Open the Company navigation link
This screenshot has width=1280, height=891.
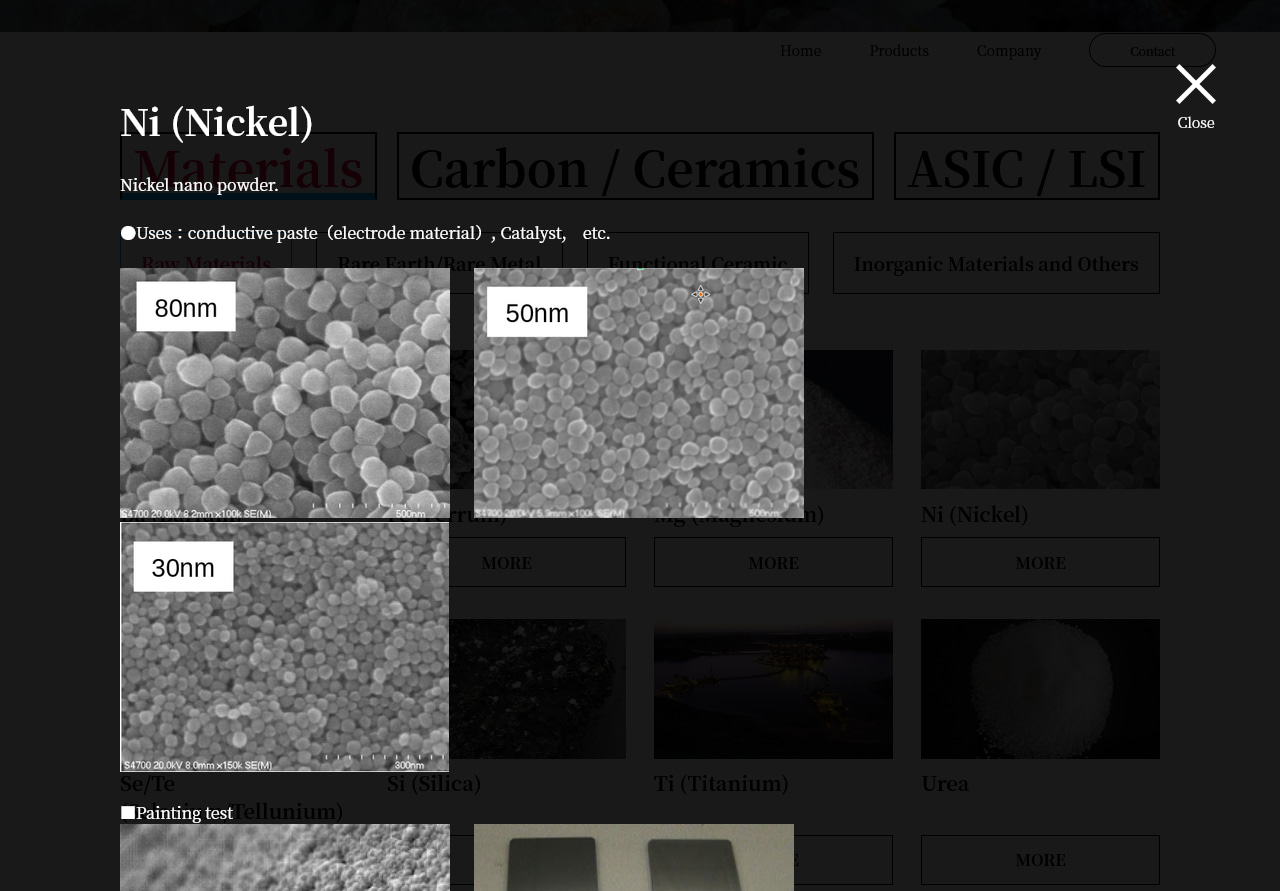pyautogui.click(x=1009, y=51)
